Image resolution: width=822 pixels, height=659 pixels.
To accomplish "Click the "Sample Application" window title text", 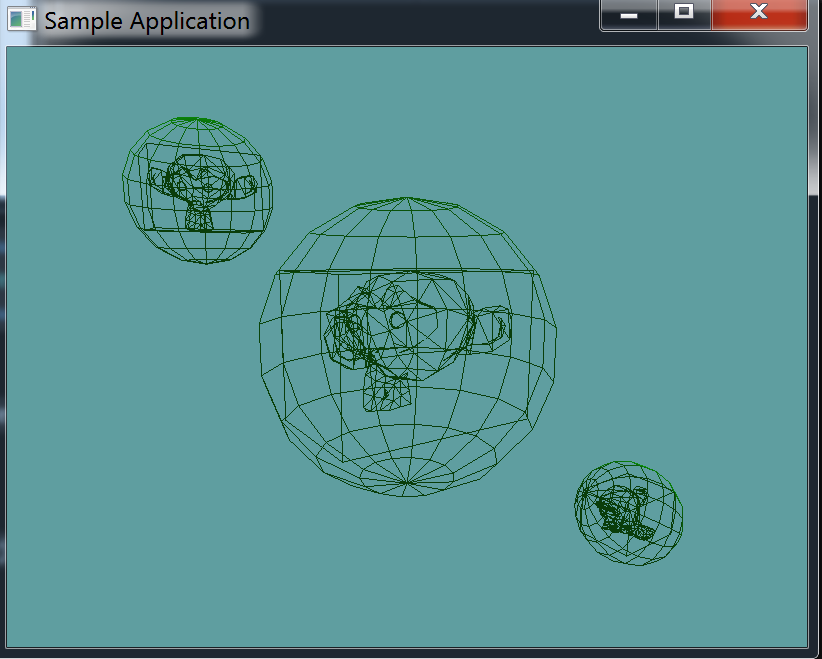I will click(147, 21).
